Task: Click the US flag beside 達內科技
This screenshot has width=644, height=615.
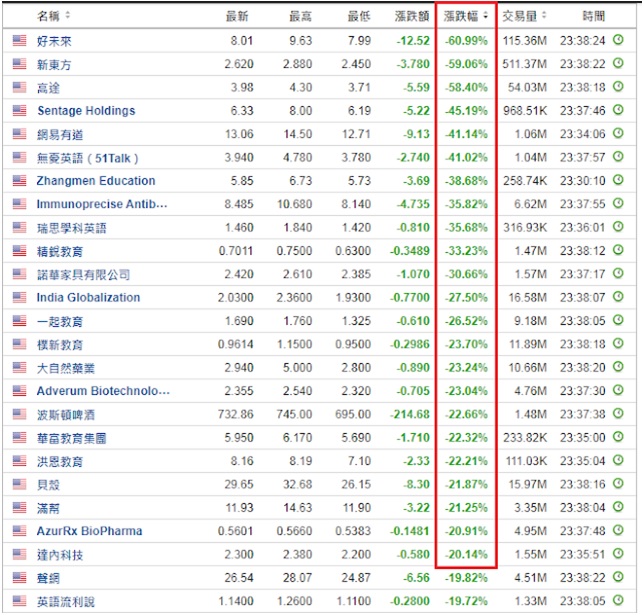Action: point(19,555)
